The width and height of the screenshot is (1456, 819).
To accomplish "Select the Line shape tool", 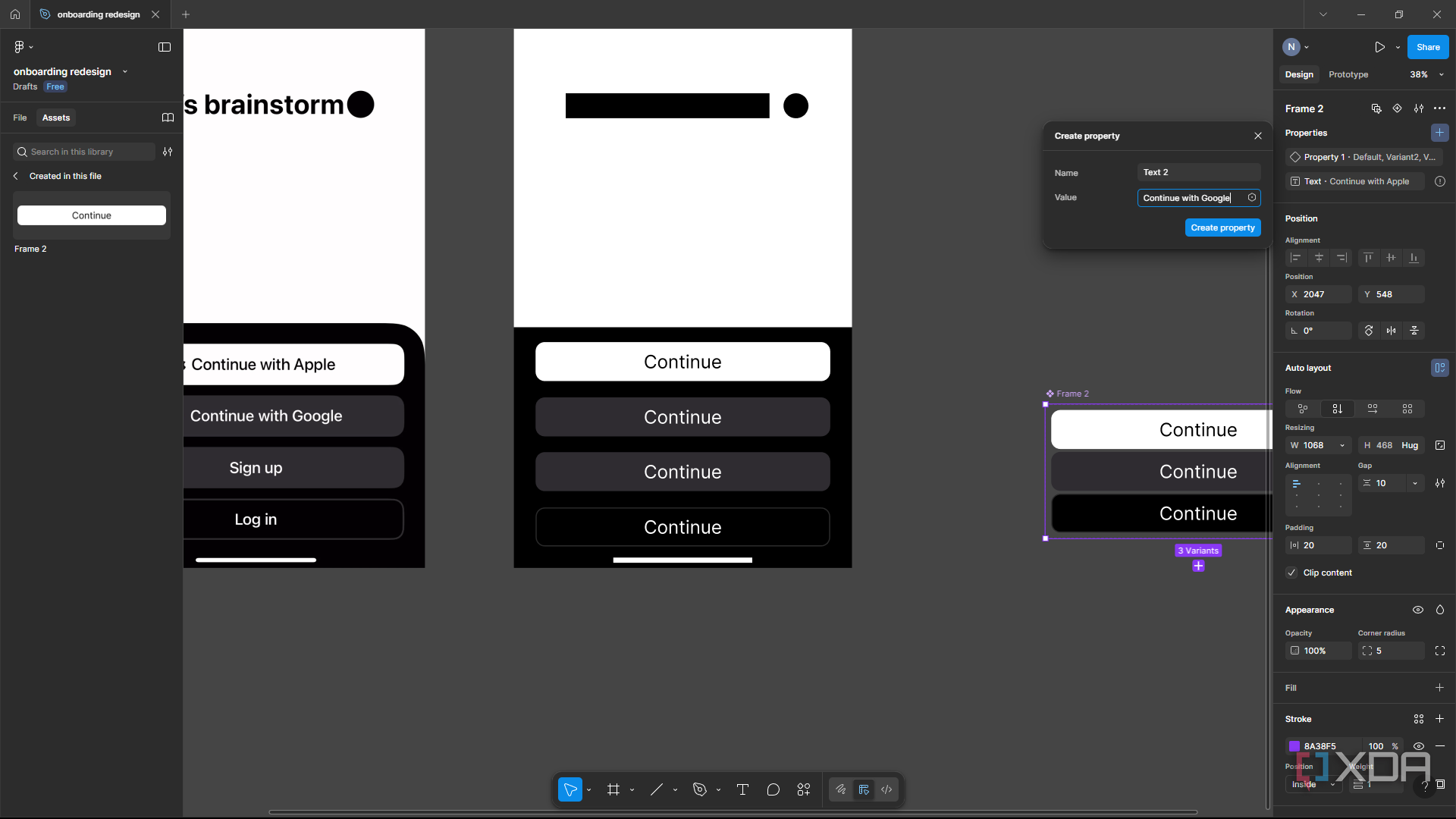I will tap(657, 789).
